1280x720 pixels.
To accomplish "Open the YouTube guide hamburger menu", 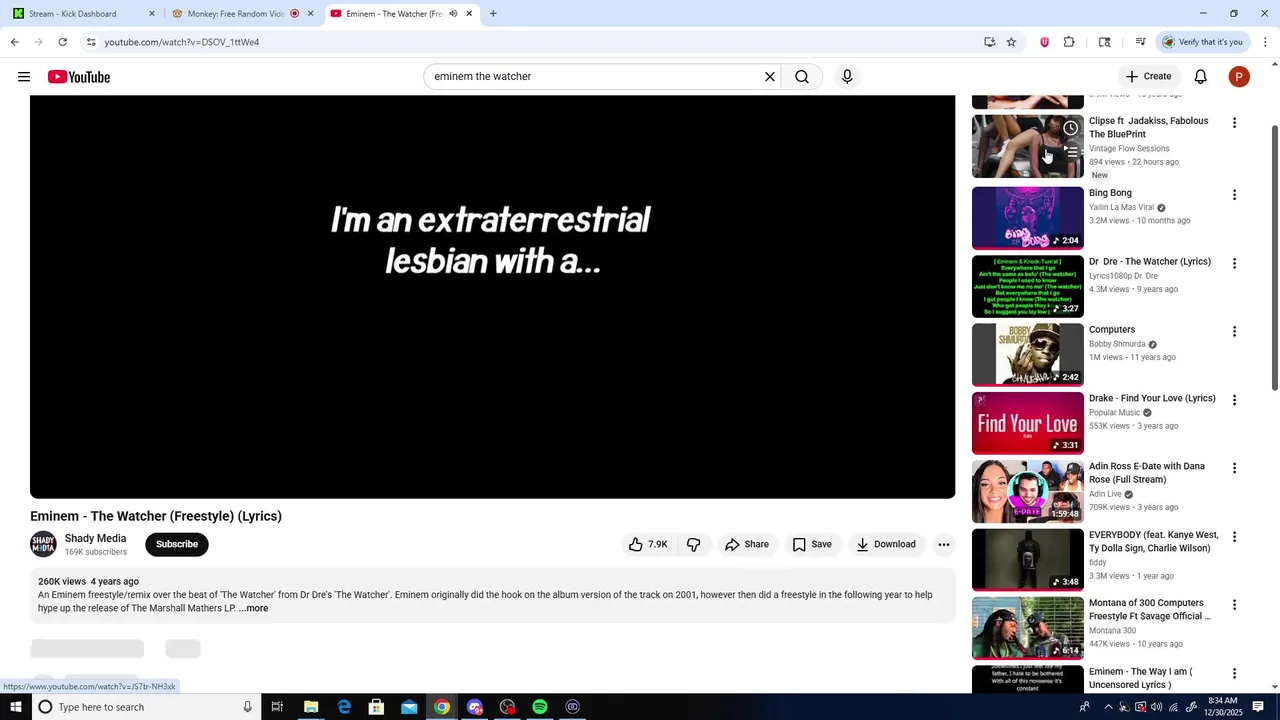I will pyautogui.click(x=24, y=77).
